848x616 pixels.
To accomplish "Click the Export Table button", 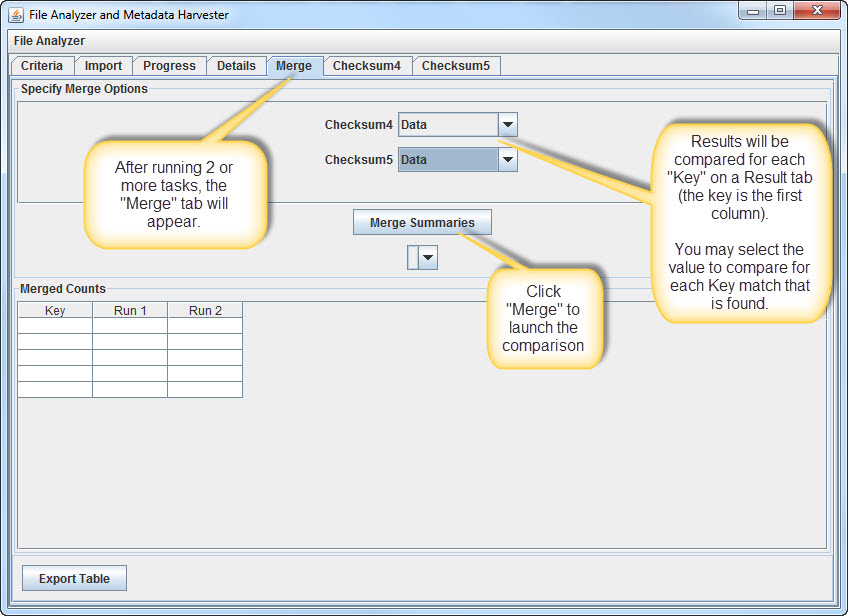I will [74, 578].
